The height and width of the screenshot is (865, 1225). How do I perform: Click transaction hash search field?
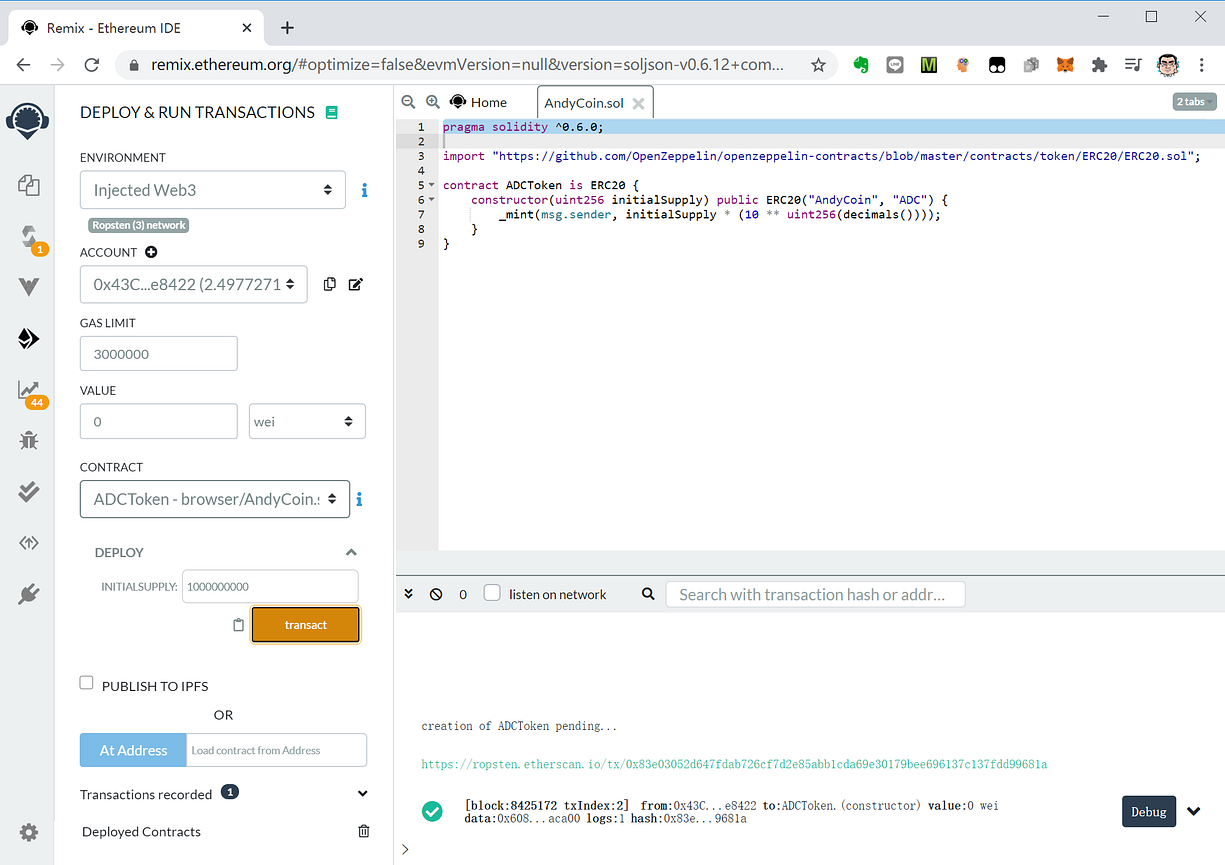click(x=815, y=594)
